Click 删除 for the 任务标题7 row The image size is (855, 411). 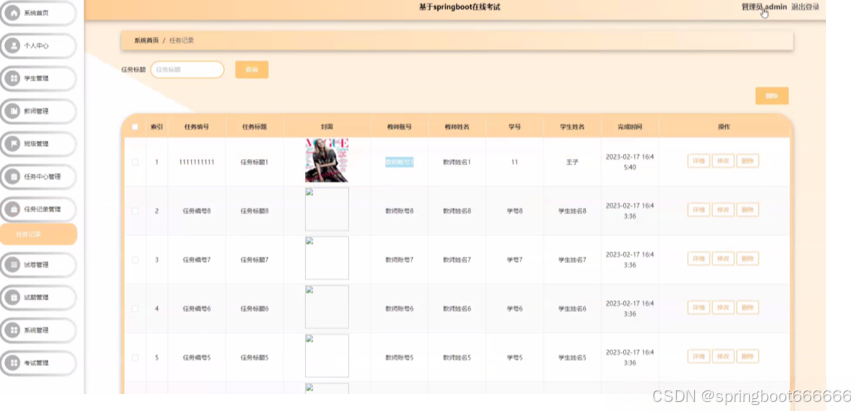(x=748, y=259)
